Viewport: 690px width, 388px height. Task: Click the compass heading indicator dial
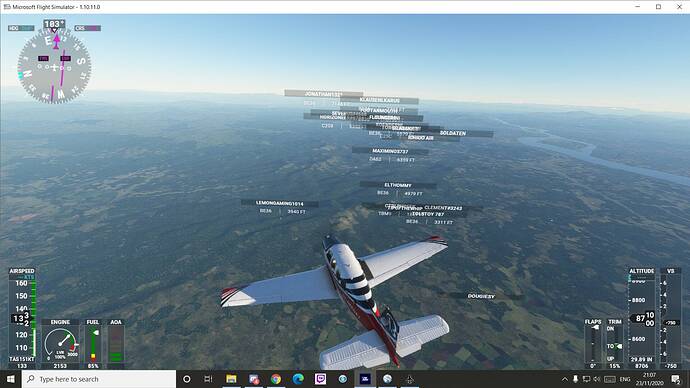pyautogui.click(x=54, y=67)
